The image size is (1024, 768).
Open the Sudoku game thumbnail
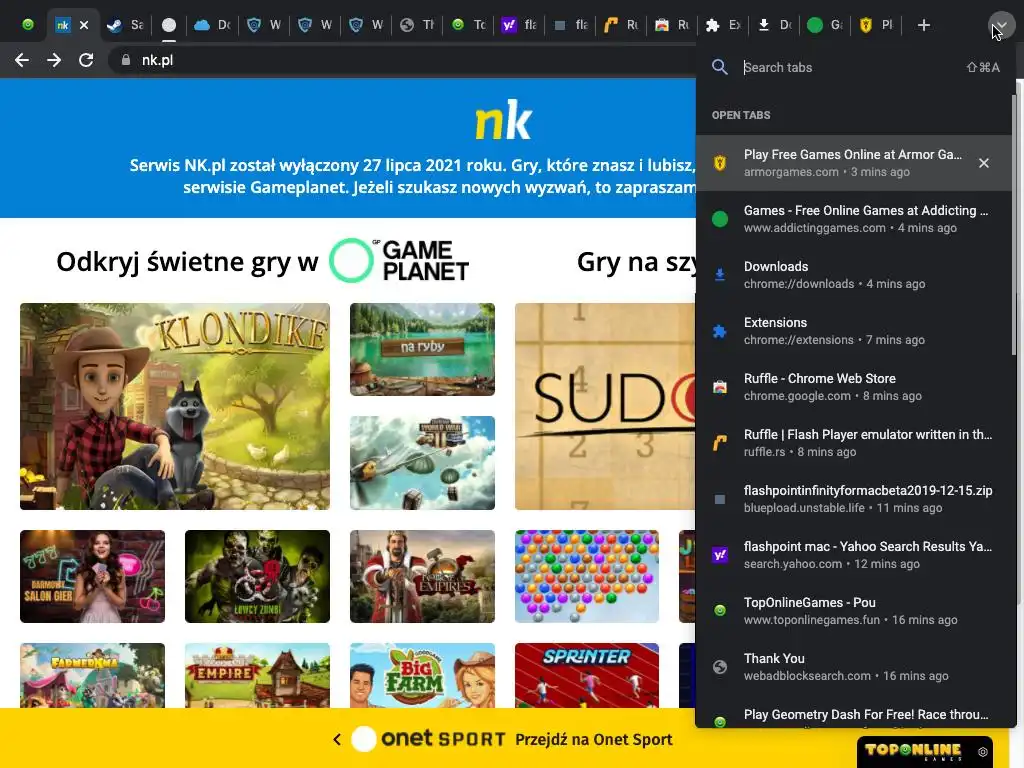pos(605,406)
